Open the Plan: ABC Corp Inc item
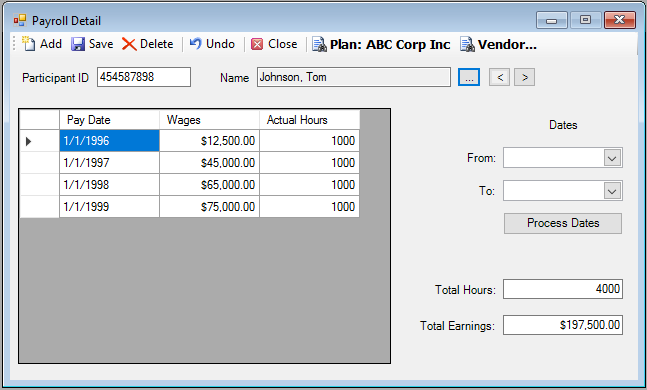647x390 pixels. point(381,44)
